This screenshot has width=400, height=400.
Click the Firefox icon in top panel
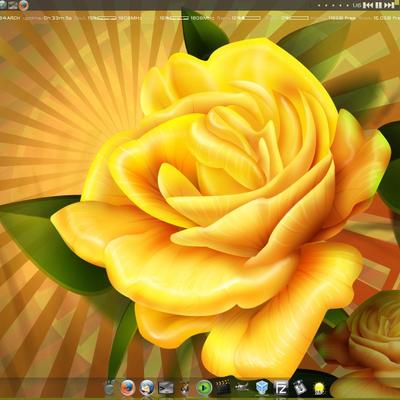point(24,5)
